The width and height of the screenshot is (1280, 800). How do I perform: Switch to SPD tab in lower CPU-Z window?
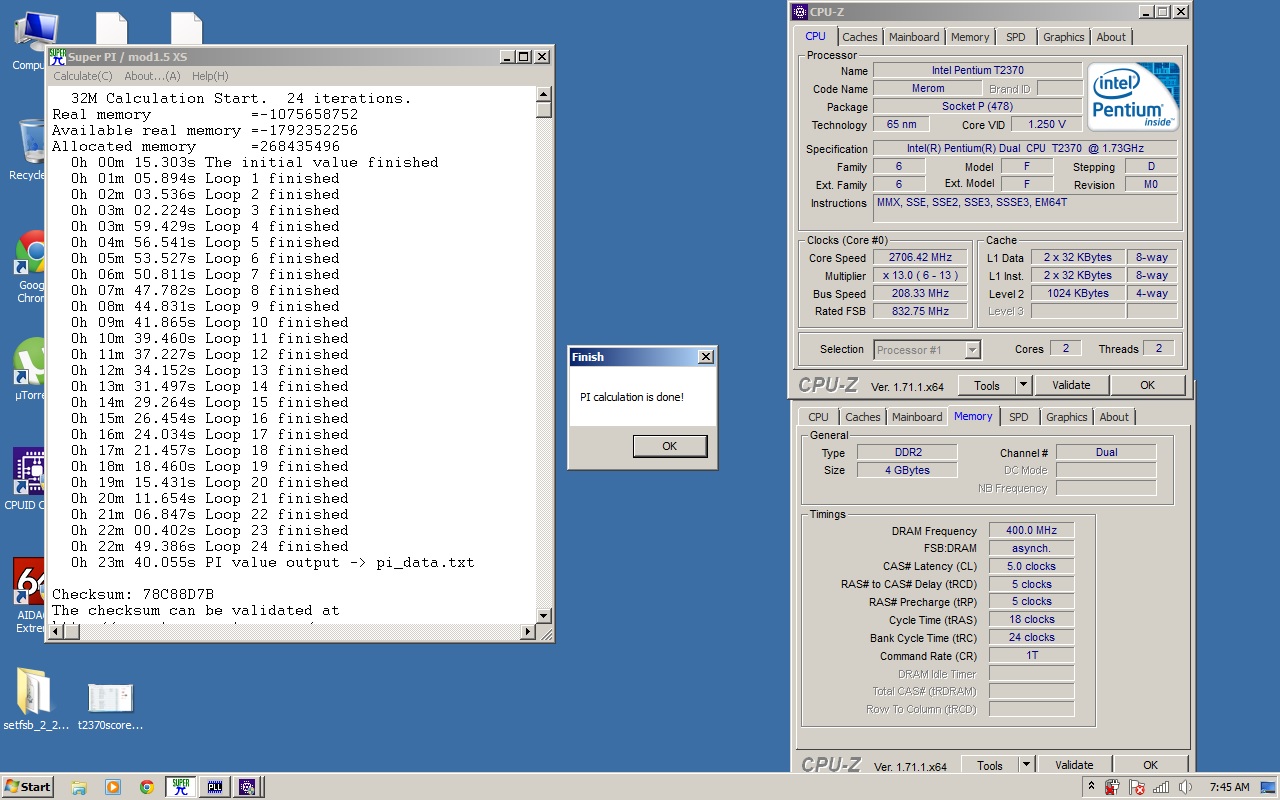[x=1019, y=417]
